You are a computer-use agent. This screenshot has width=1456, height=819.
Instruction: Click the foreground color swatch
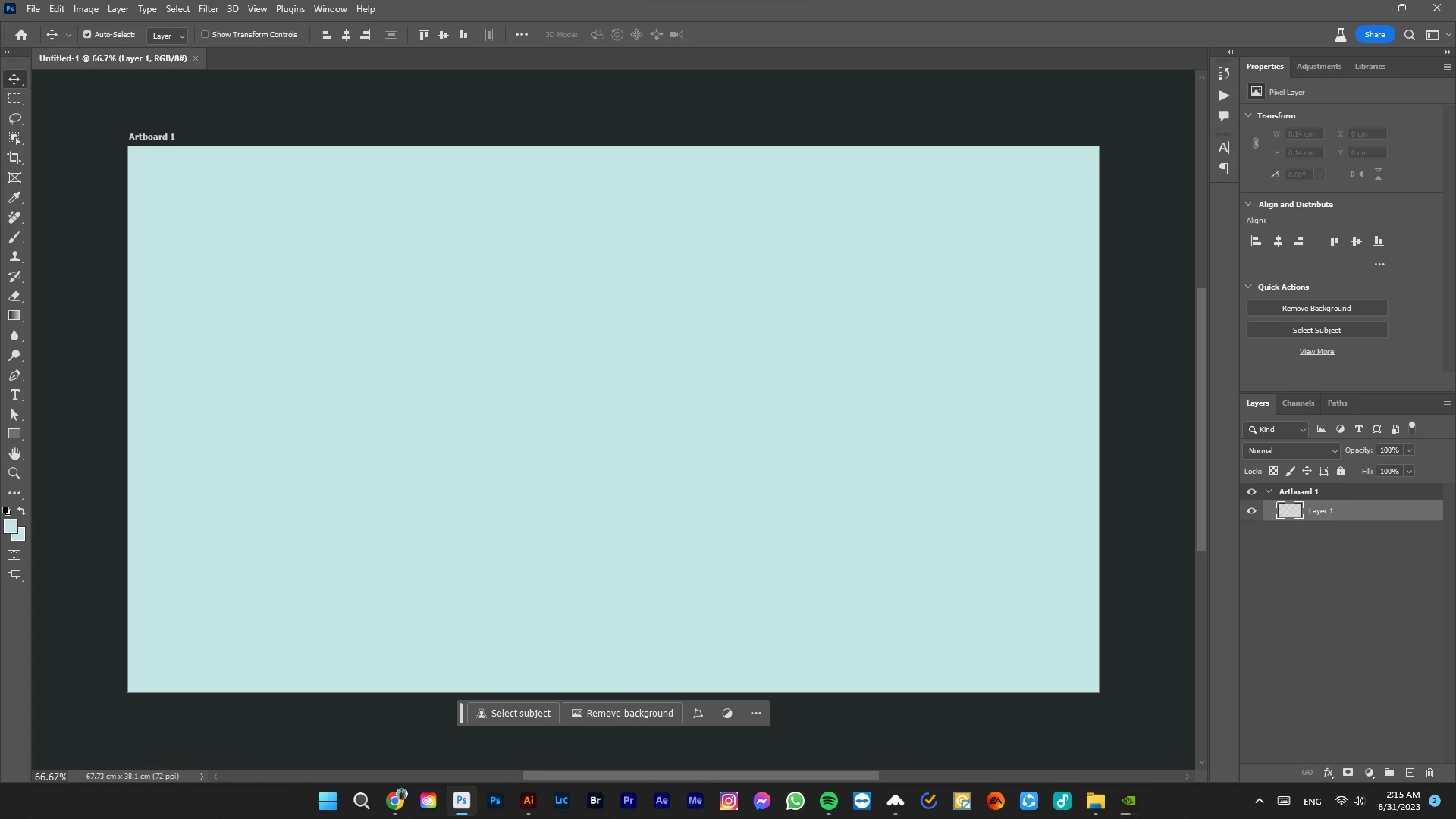10,526
